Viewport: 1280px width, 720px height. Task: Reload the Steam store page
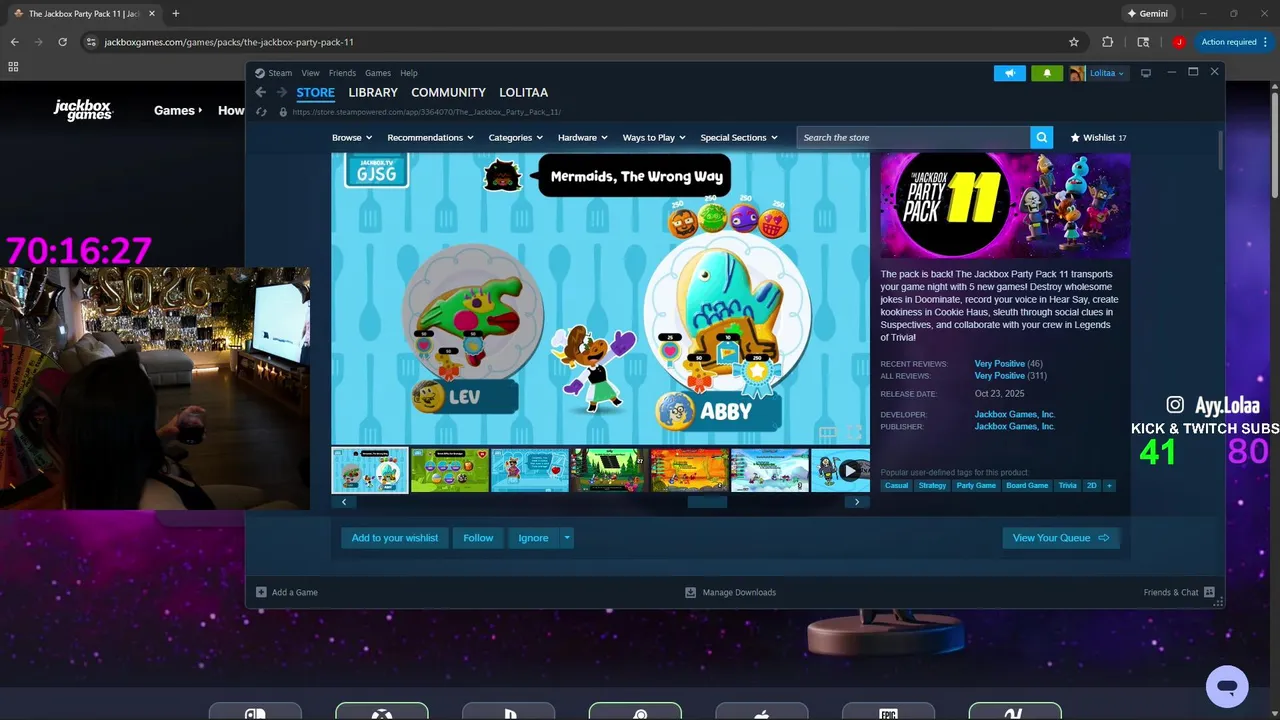click(x=262, y=112)
